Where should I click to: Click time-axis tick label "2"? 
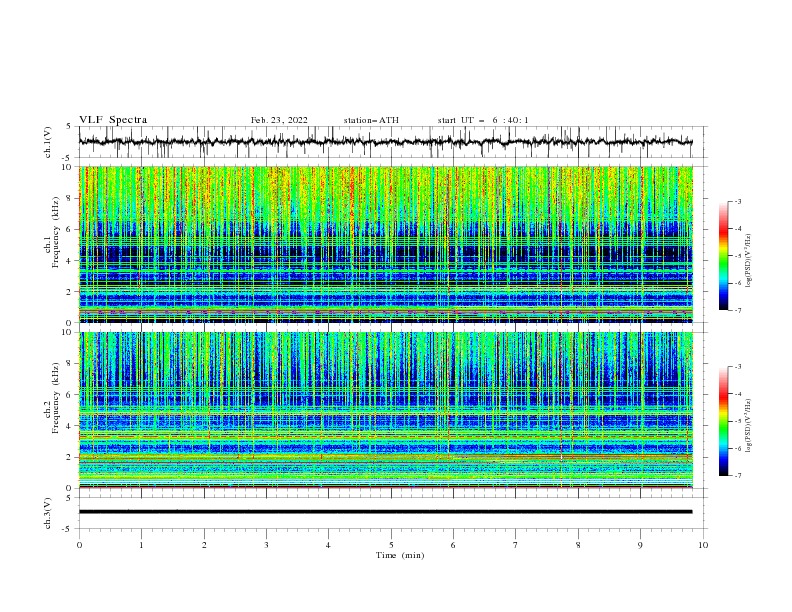pos(204,545)
